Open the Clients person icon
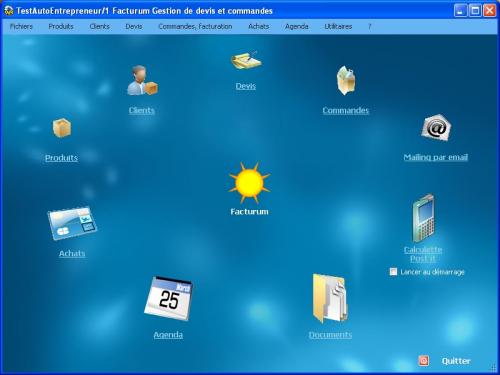Screen dimensions: 500x375 [x=142, y=81]
